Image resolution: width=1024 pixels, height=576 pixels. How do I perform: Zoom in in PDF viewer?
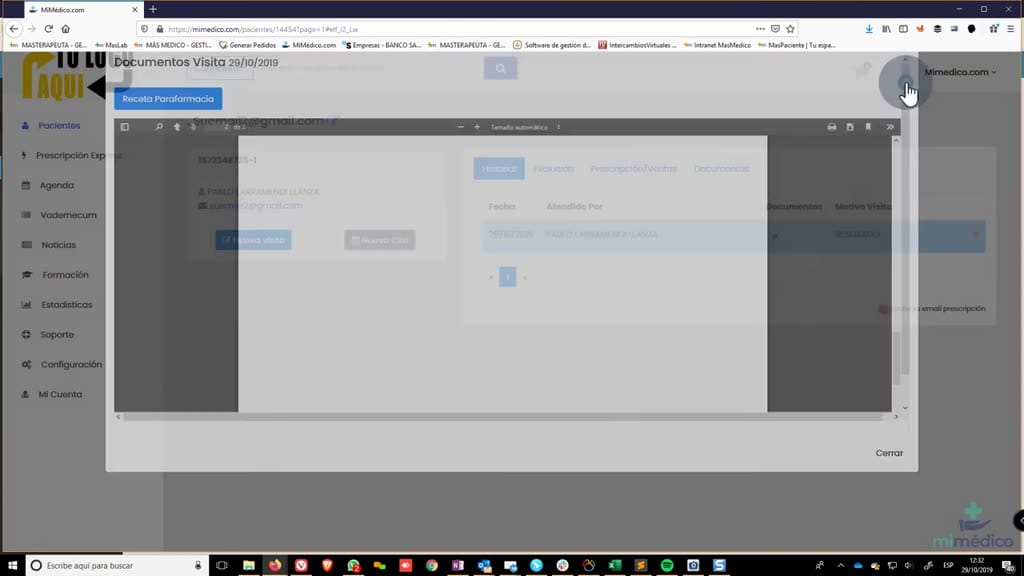click(x=477, y=127)
